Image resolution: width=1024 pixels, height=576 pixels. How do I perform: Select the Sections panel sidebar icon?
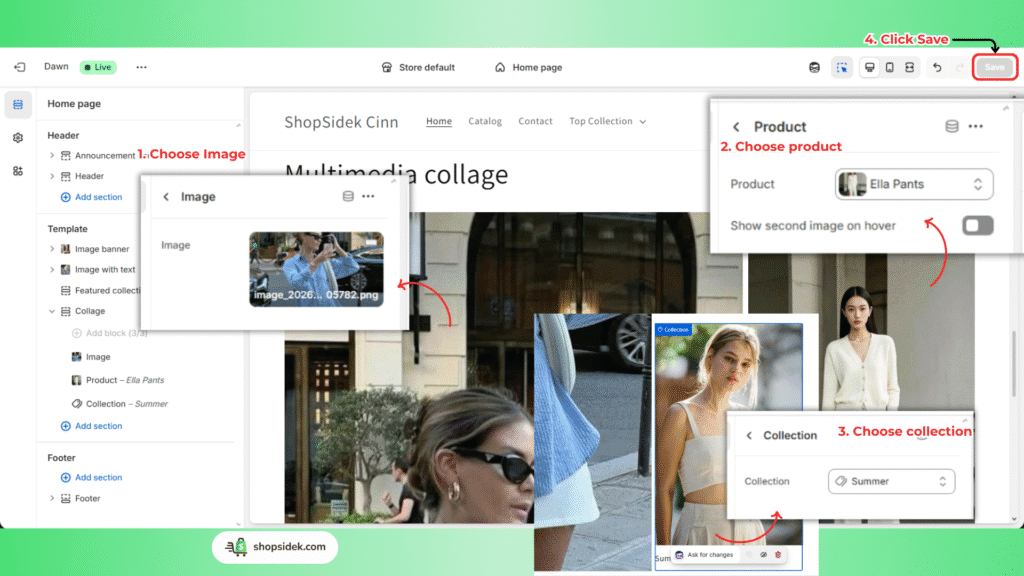pyautogui.click(x=18, y=104)
